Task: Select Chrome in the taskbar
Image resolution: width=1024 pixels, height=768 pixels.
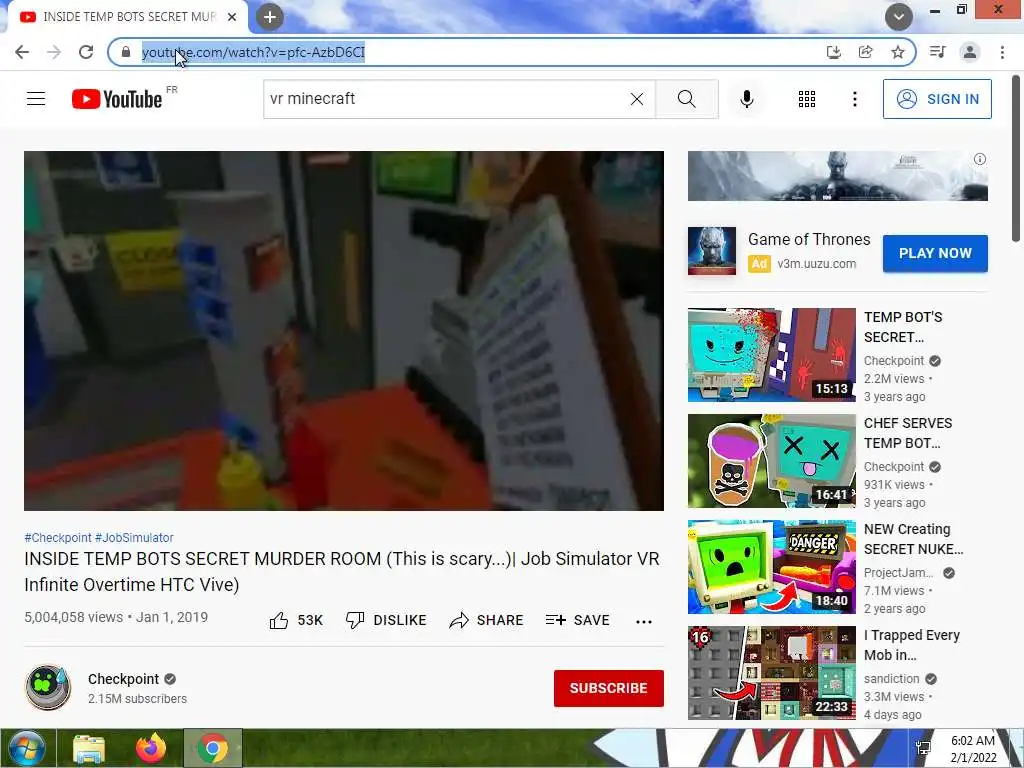Action: click(x=213, y=748)
